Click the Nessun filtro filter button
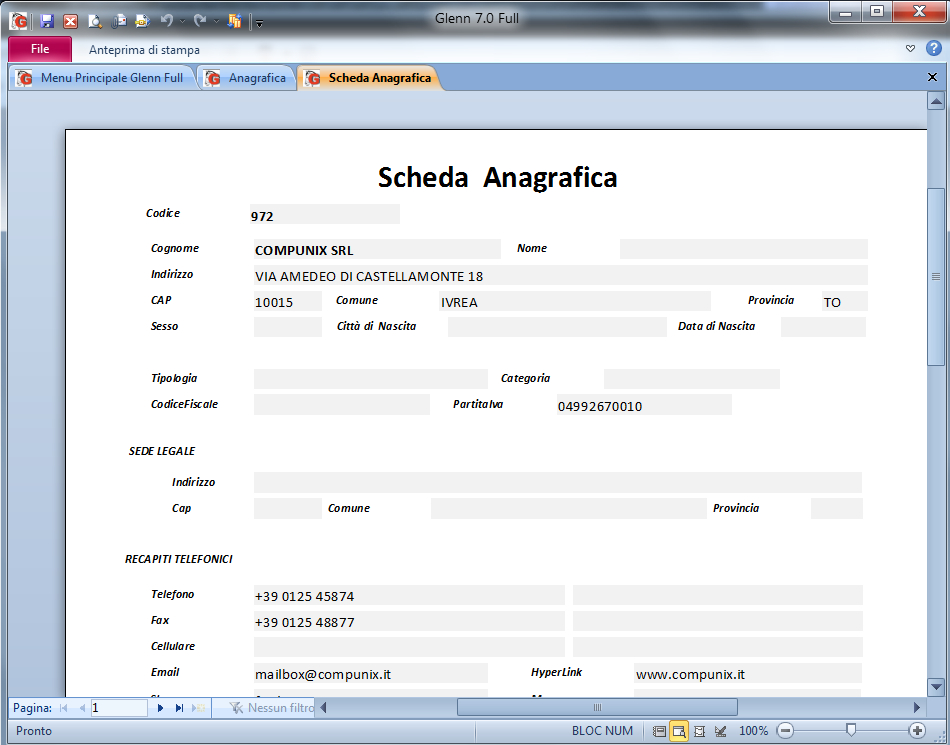The height and width of the screenshot is (745, 950). [x=271, y=707]
